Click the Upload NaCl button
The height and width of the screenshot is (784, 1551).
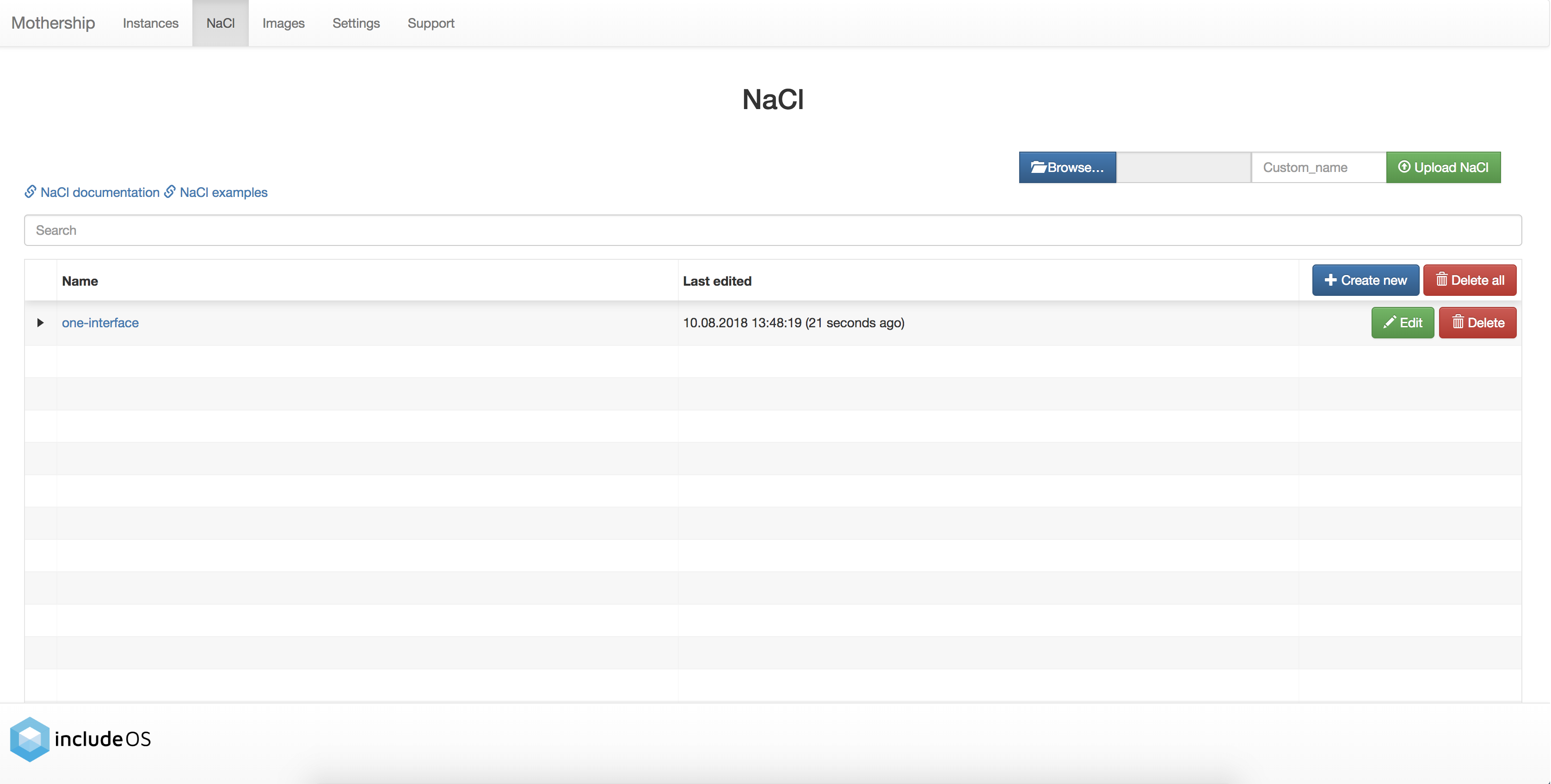pos(1443,167)
